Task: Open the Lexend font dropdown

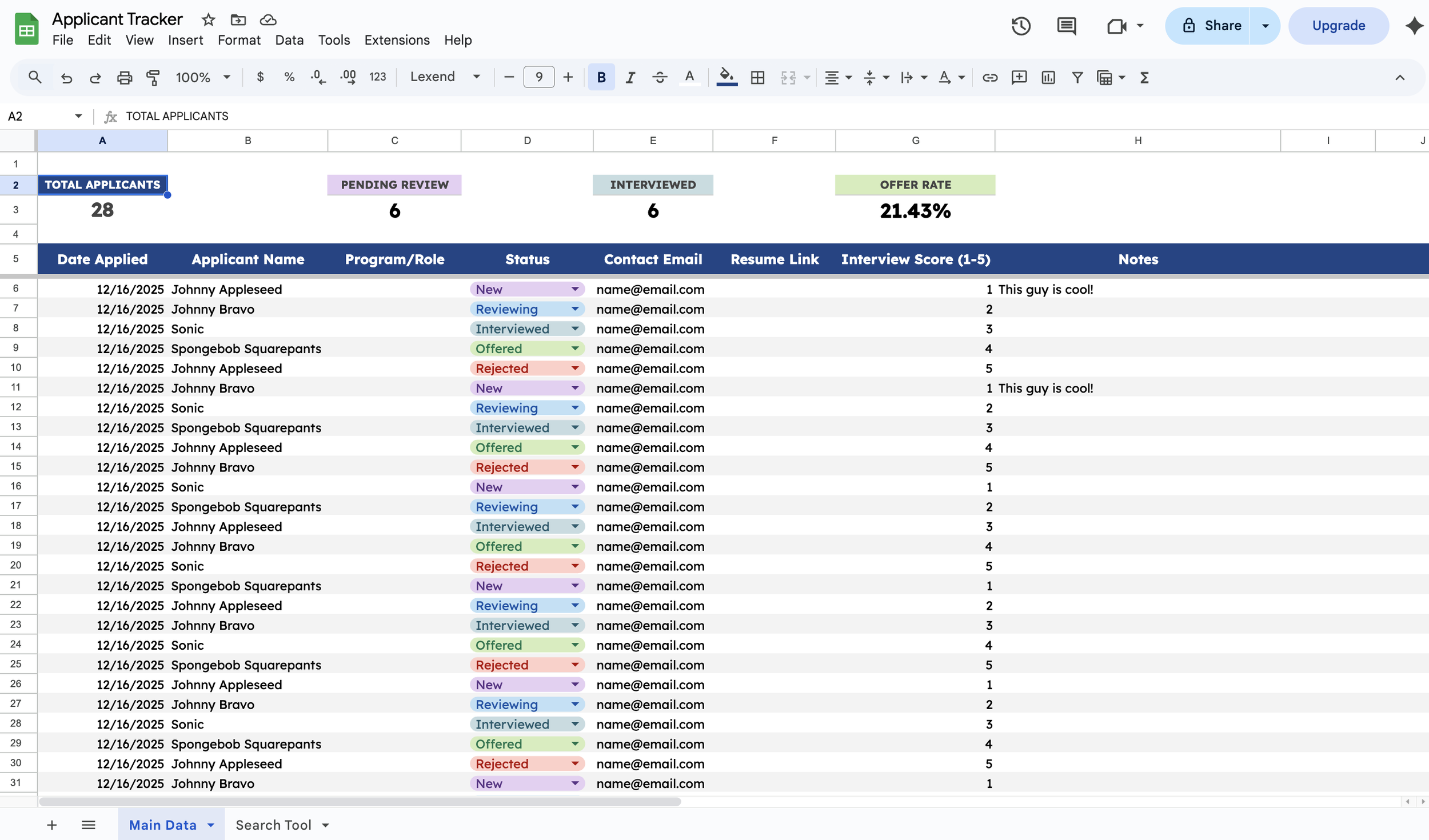Action: click(x=445, y=77)
